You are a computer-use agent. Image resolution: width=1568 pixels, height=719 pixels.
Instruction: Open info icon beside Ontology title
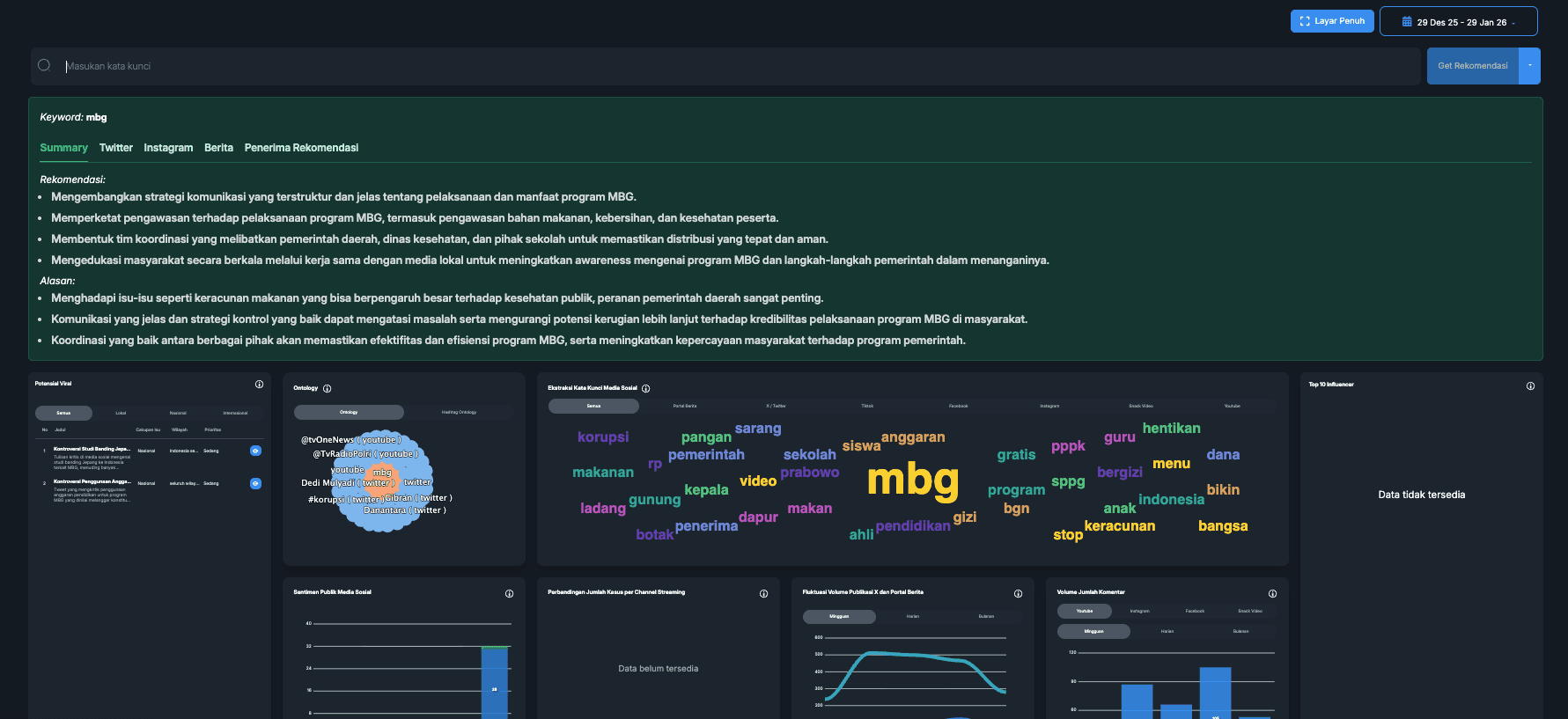[x=328, y=389]
